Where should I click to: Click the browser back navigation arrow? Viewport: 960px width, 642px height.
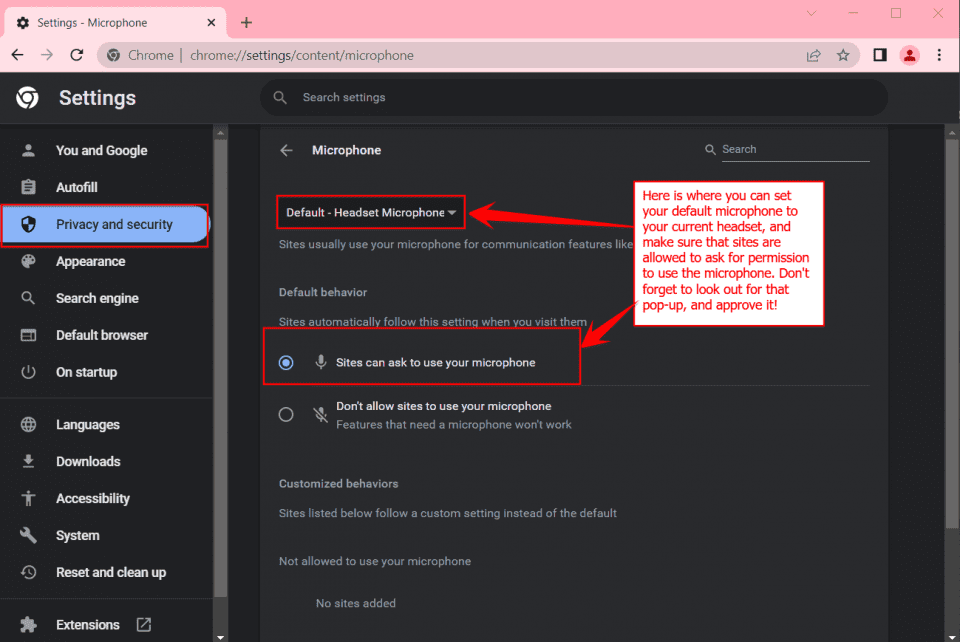[x=19, y=55]
